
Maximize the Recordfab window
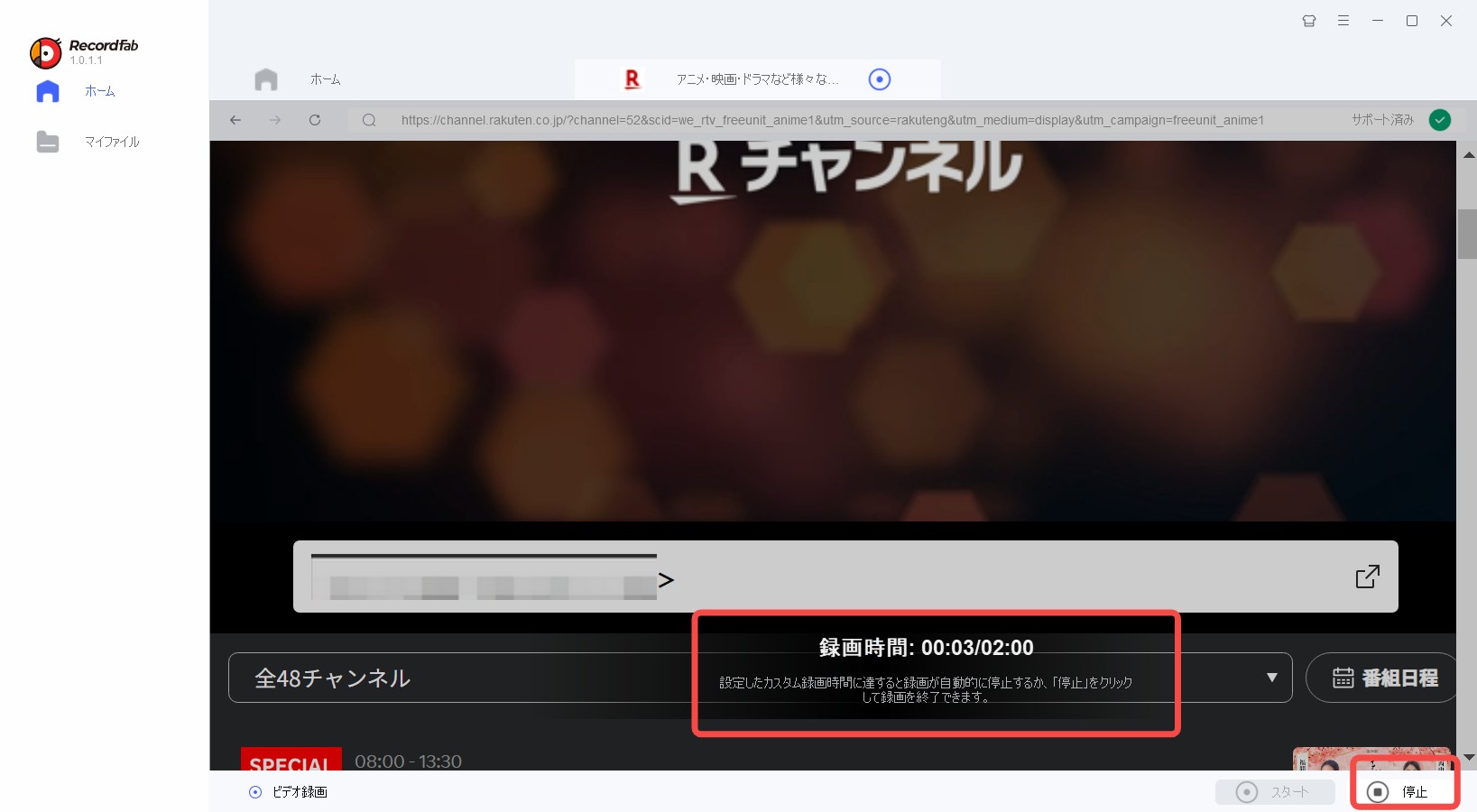pos(1412,21)
